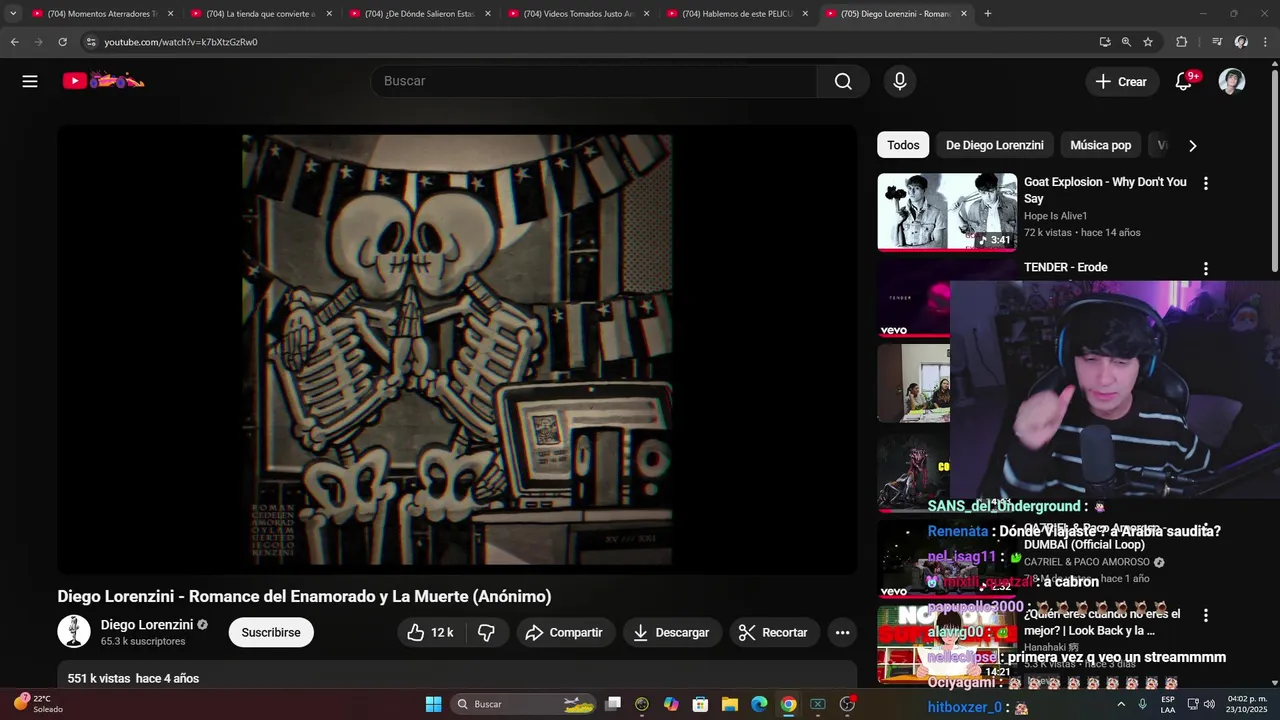
Task: Select the De Diego Lorenzini chip
Action: (x=995, y=145)
